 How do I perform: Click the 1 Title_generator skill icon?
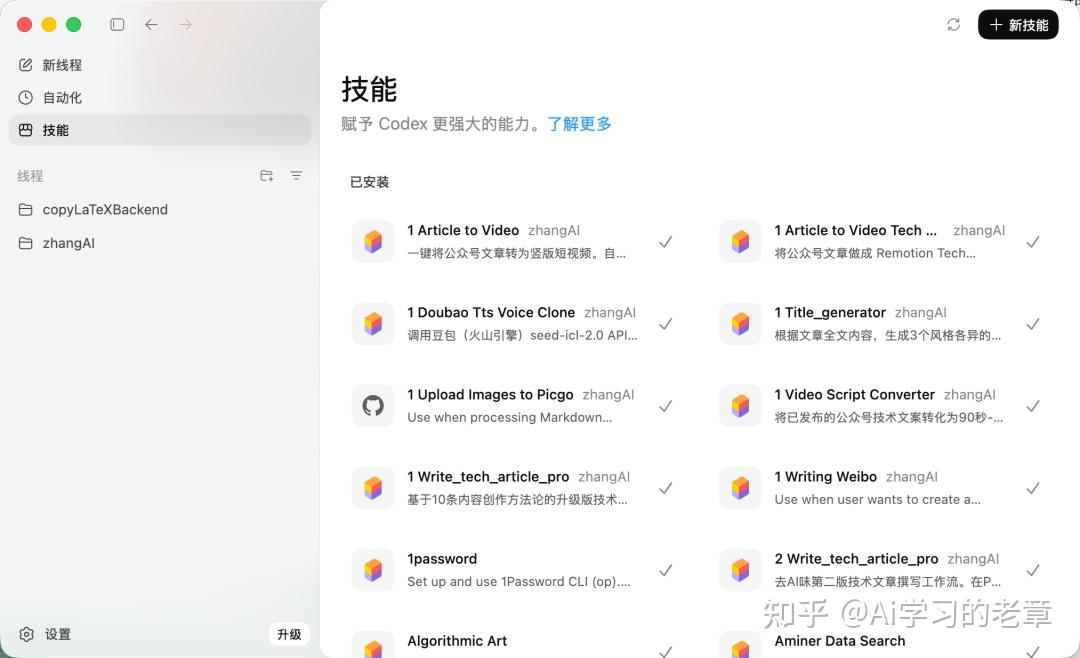[x=740, y=324]
